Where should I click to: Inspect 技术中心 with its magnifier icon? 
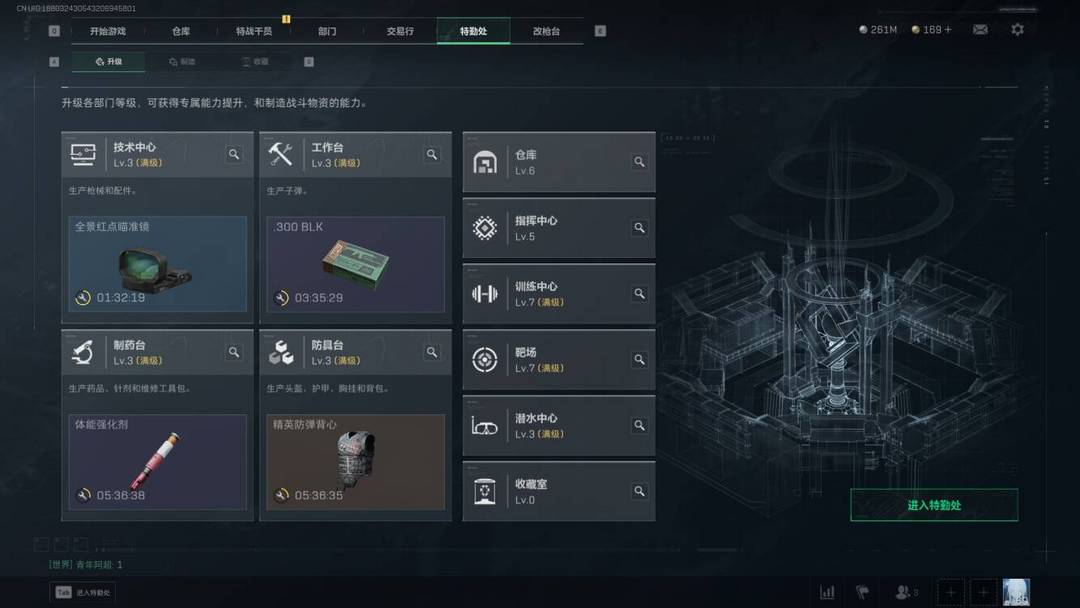pos(234,154)
